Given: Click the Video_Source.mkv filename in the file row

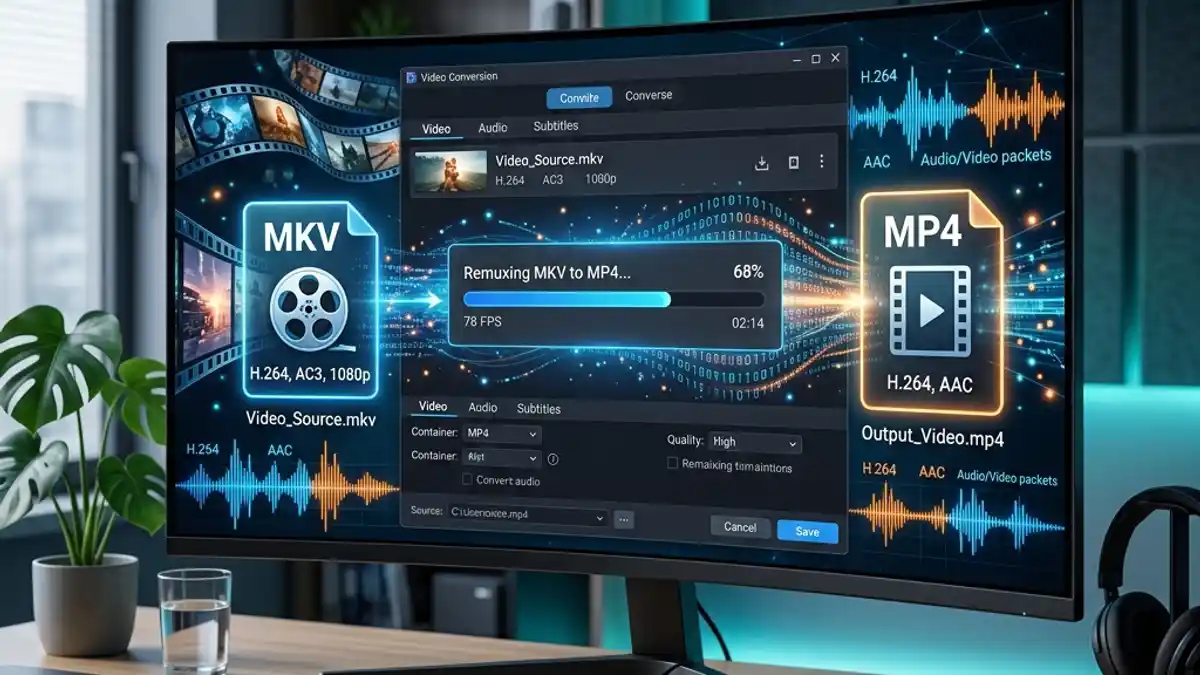Looking at the screenshot, I should pyautogui.click(x=549, y=160).
